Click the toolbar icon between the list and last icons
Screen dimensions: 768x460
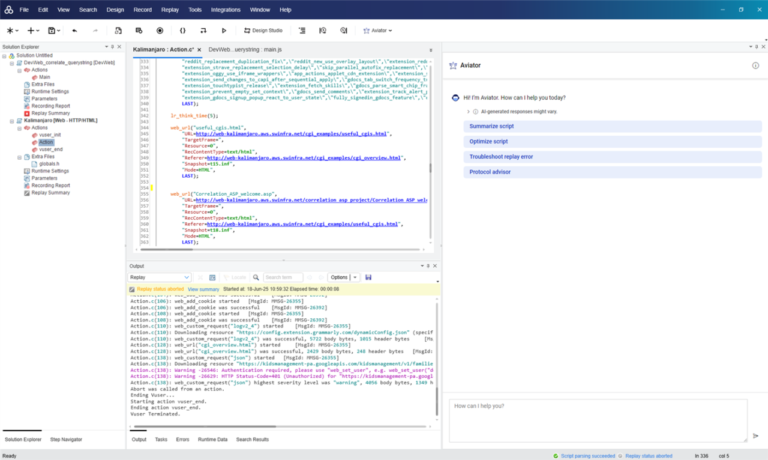point(323,30)
